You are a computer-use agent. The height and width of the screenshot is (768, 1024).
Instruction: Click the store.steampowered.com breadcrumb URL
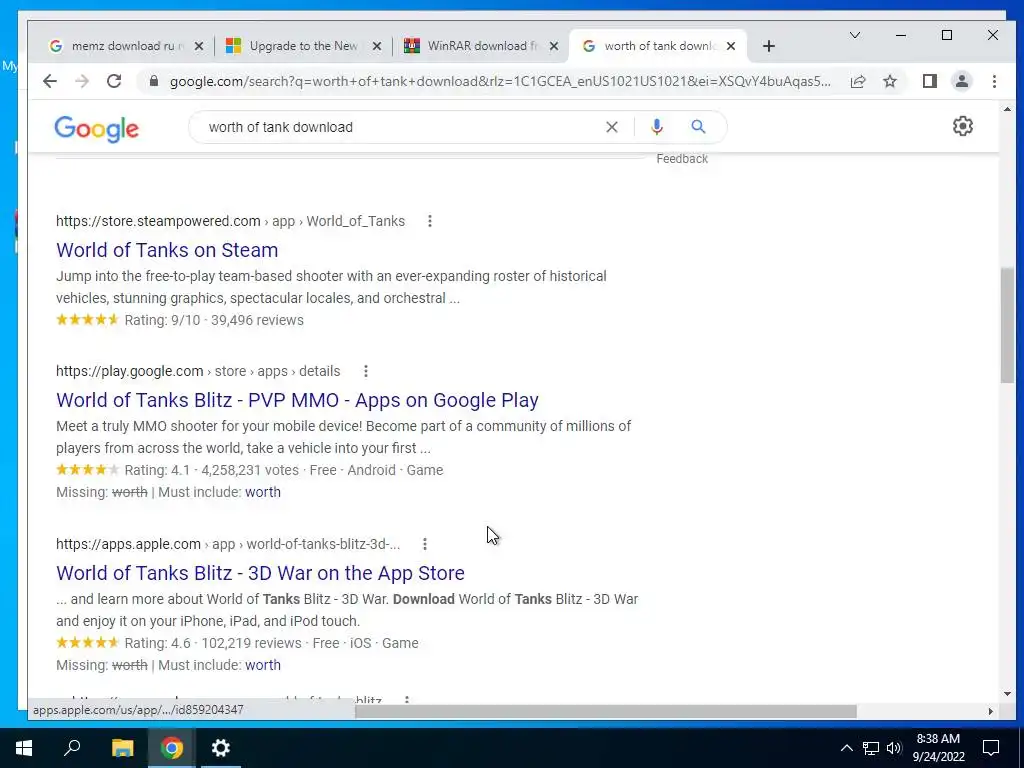230,221
